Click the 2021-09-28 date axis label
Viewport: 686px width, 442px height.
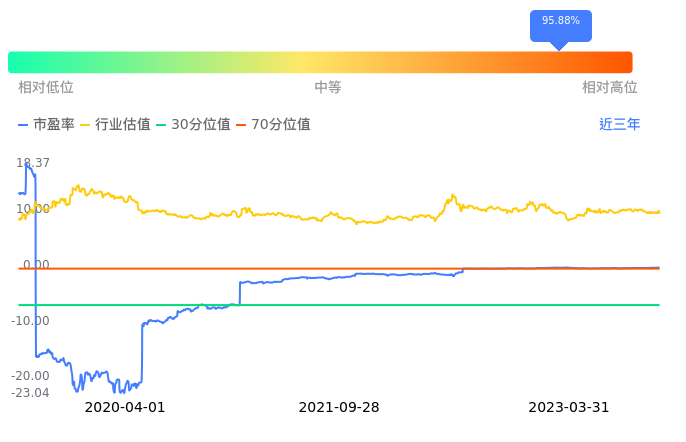(x=339, y=407)
